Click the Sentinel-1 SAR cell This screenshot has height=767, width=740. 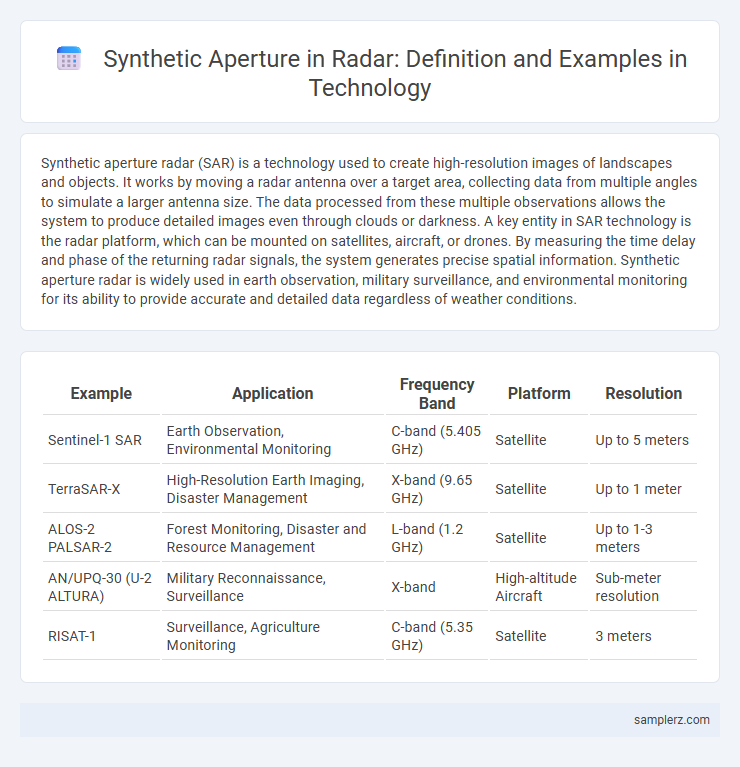coord(101,440)
